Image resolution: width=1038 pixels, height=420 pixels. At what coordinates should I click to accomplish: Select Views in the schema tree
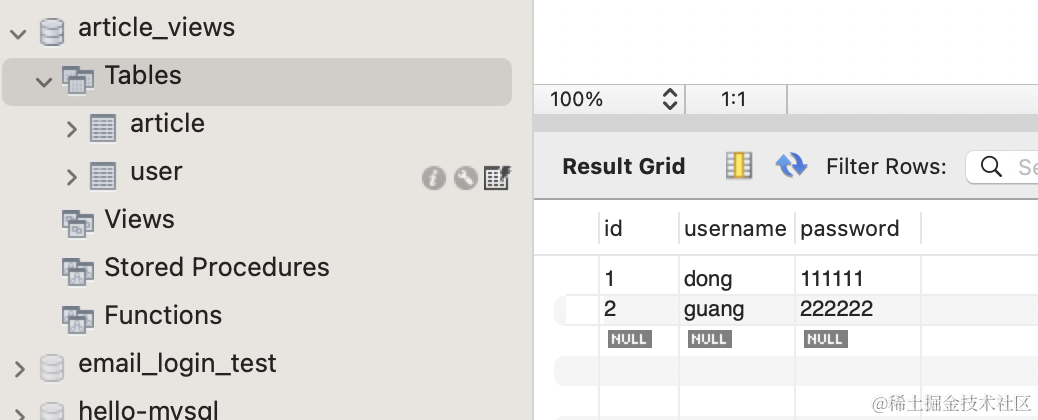click(139, 220)
